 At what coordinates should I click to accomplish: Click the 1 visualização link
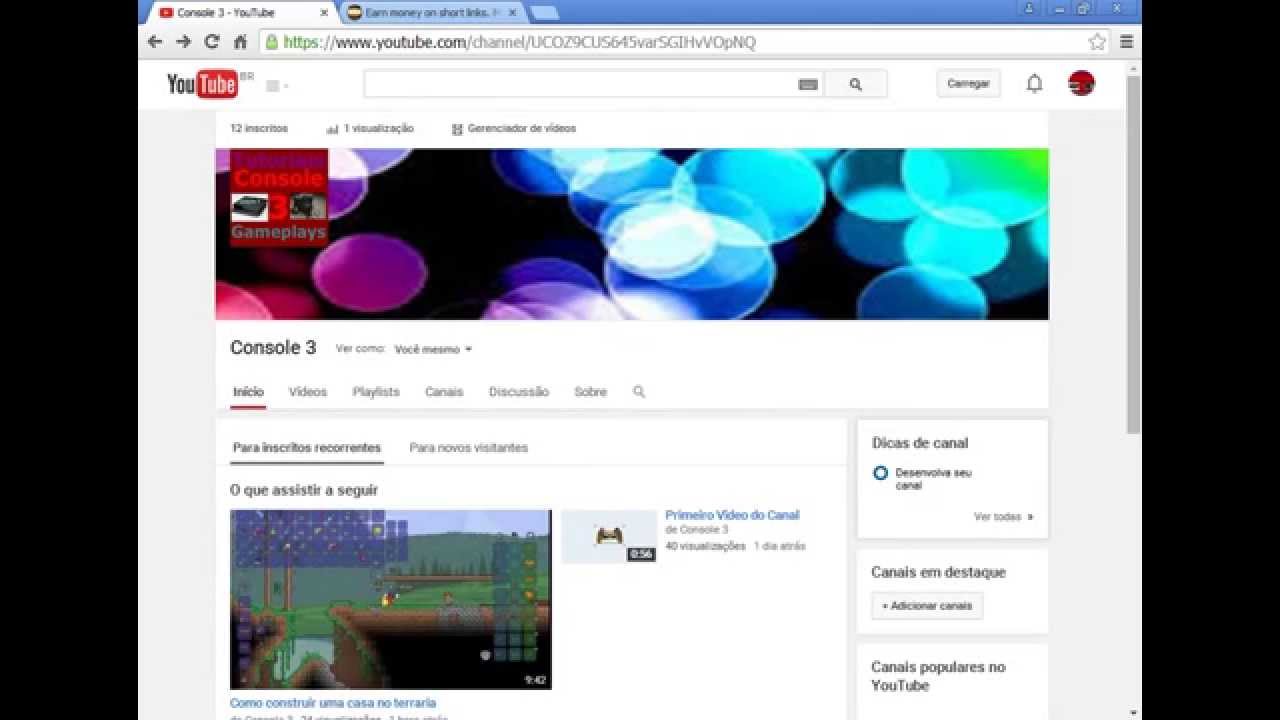pos(378,129)
